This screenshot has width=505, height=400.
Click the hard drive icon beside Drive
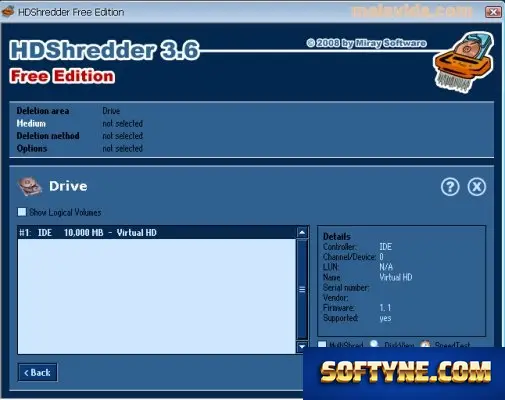[x=30, y=186]
